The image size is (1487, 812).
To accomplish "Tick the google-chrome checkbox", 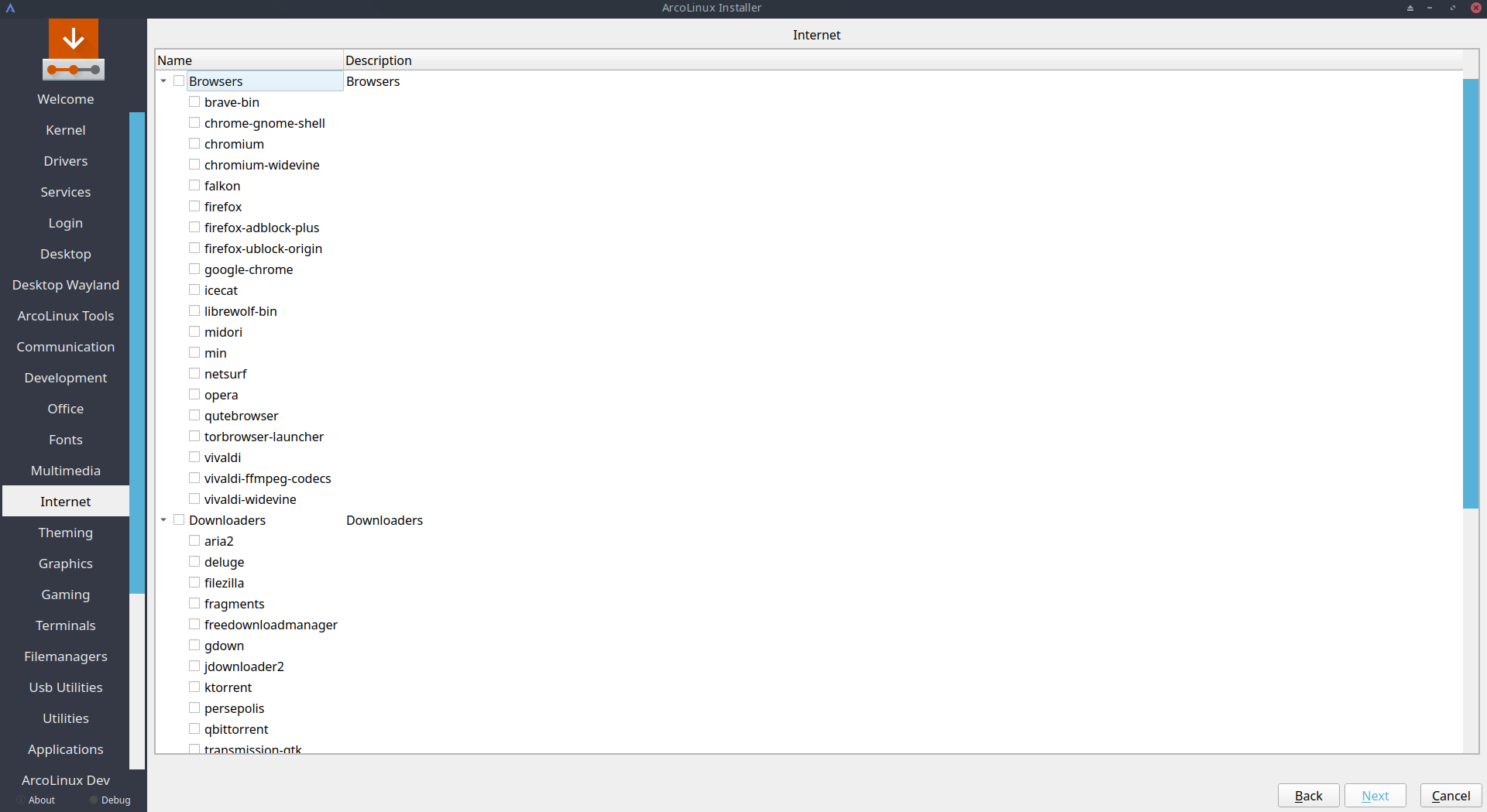I will pos(194,269).
